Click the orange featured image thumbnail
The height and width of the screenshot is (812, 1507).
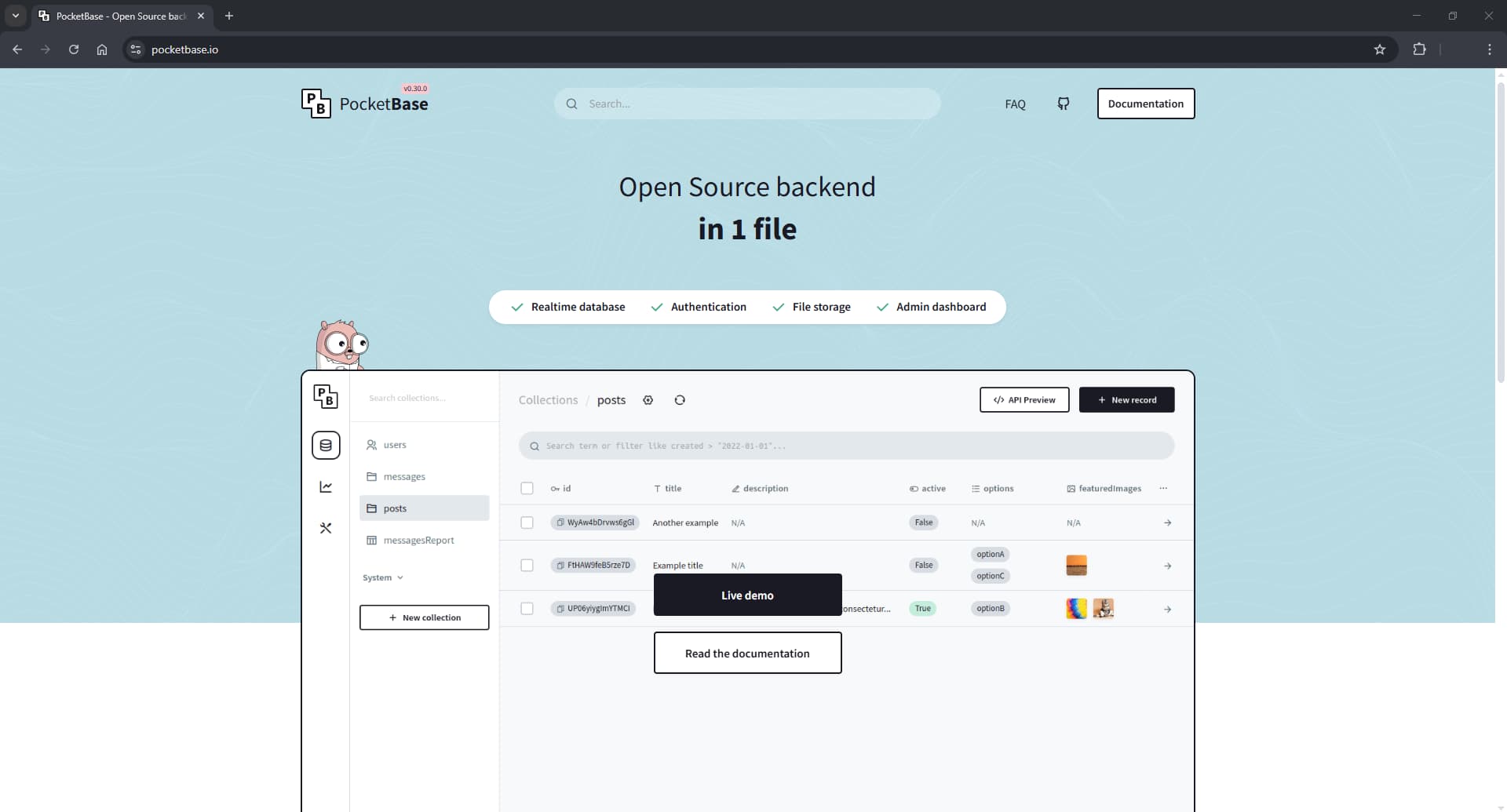[x=1076, y=566]
